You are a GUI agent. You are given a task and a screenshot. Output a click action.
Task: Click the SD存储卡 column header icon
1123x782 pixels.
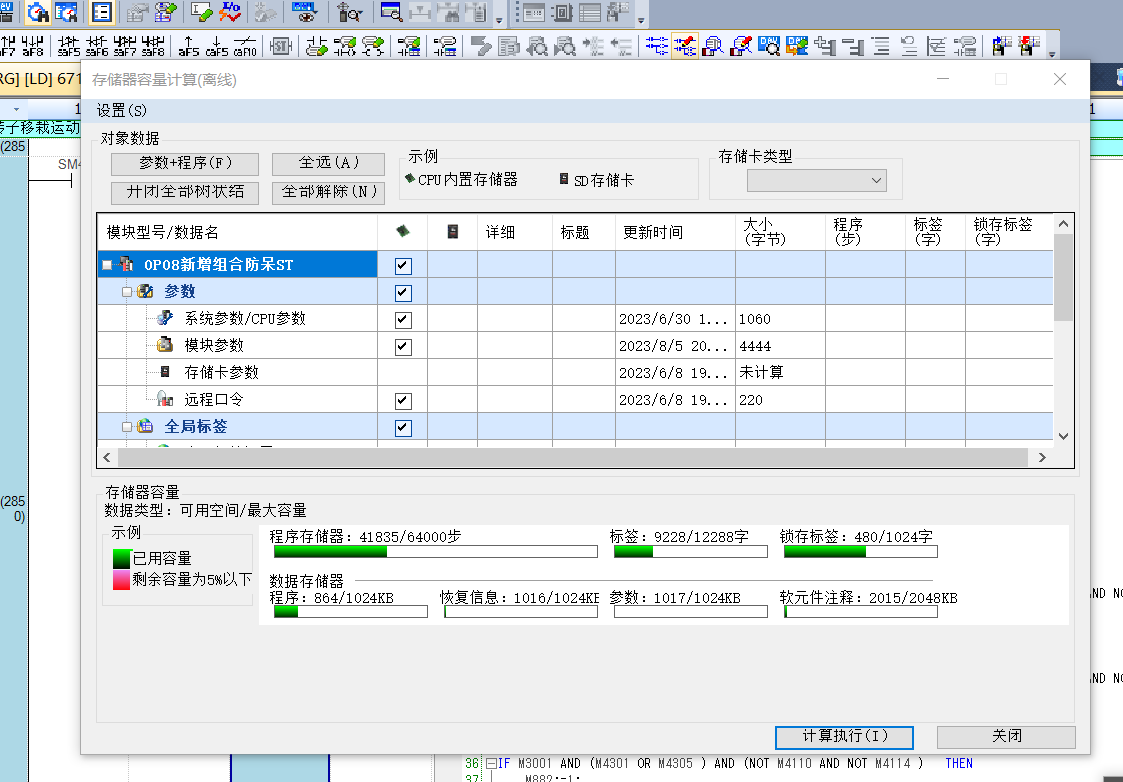[453, 232]
